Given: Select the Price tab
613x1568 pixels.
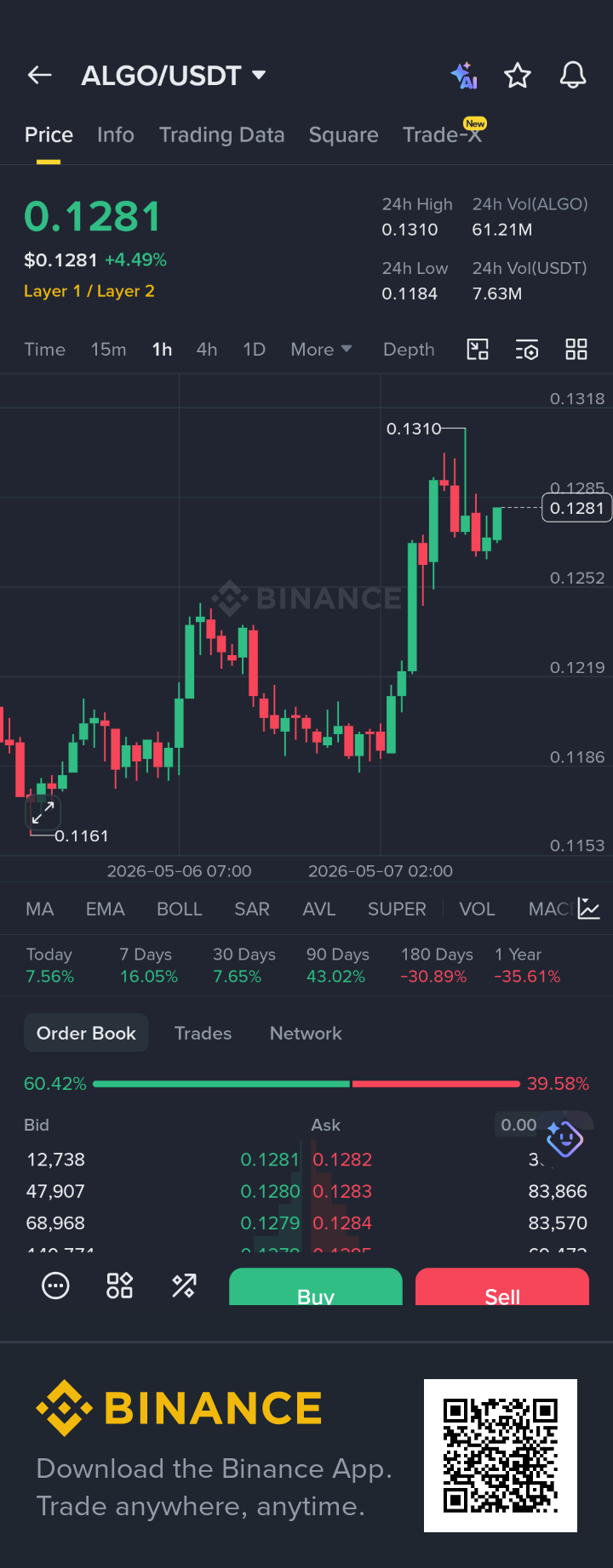Looking at the screenshot, I should [x=49, y=134].
